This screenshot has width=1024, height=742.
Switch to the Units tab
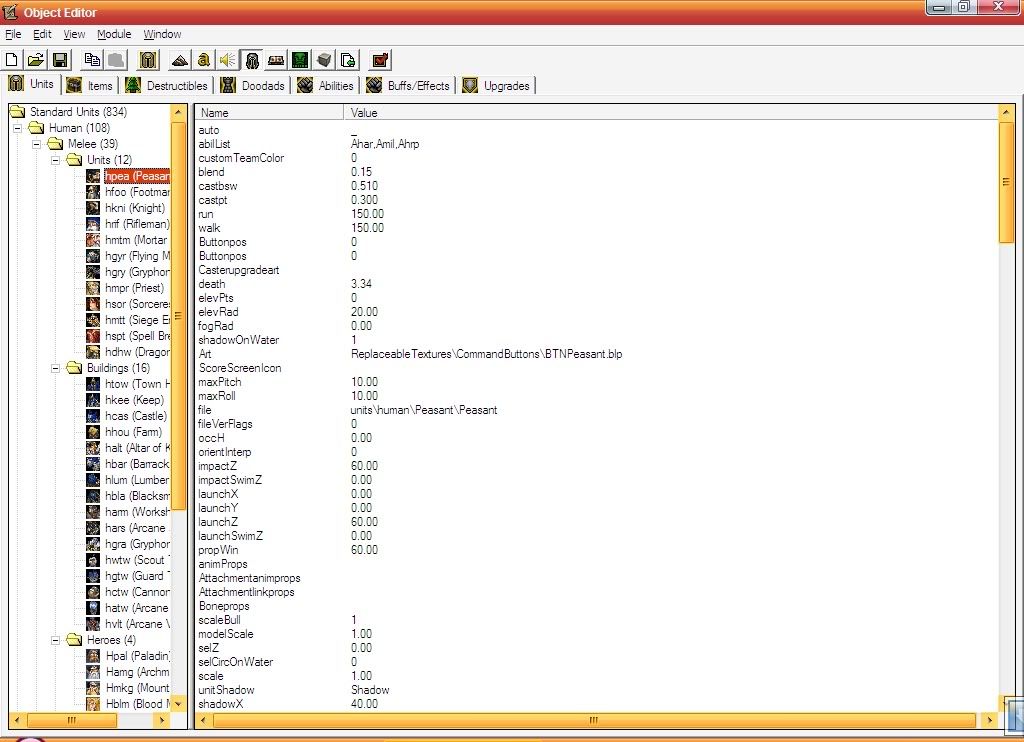coord(32,84)
